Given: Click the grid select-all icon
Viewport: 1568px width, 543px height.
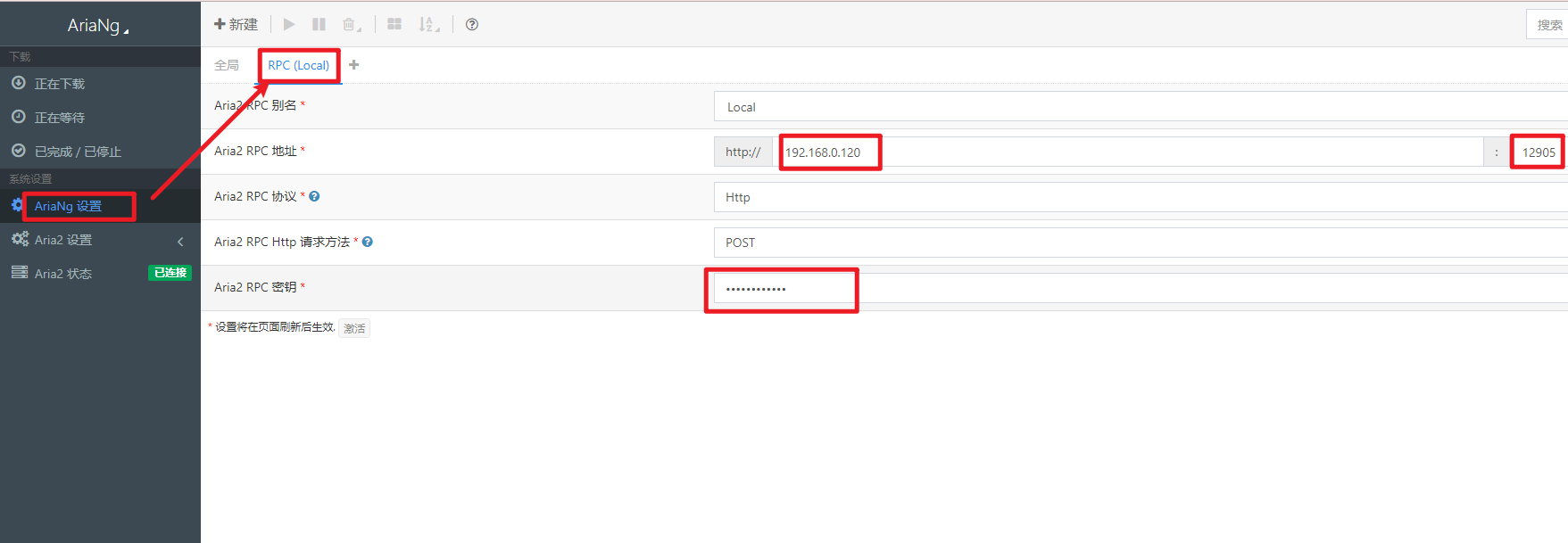Looking at the screenshot, I should point(394,24).
